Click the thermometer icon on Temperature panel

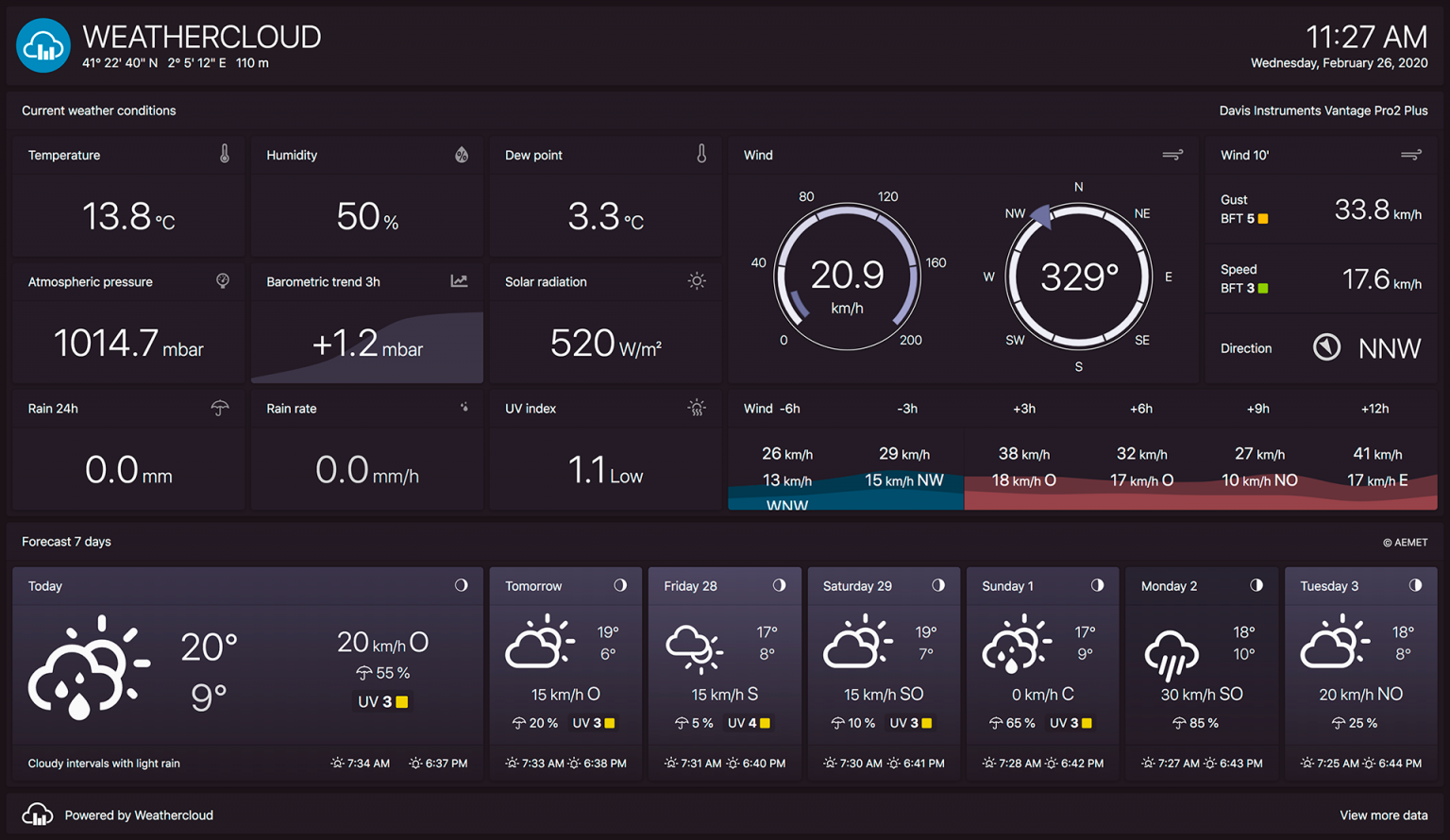[x=224, y=154]
